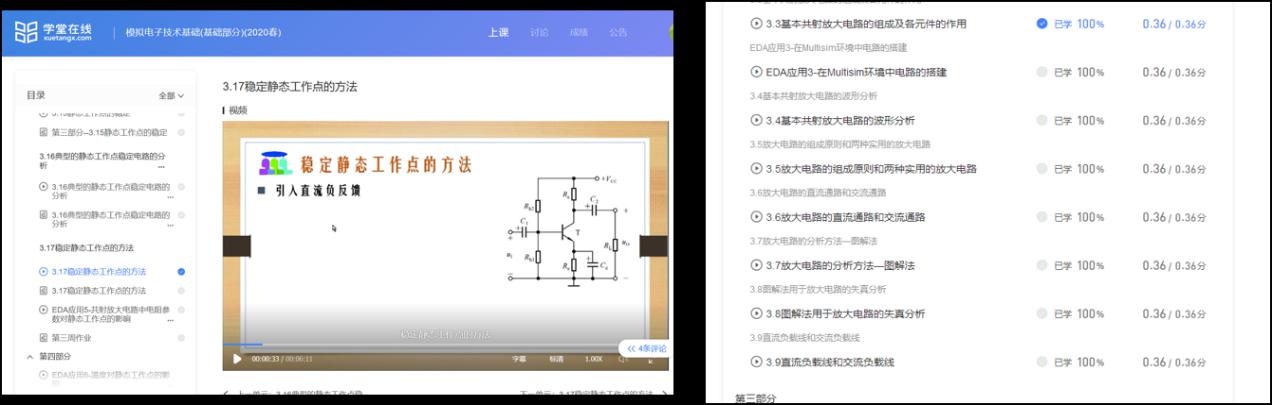Click play icon next to 3.6放大电路的直流通路
The image size is (1272, 405).
[756, 217]
